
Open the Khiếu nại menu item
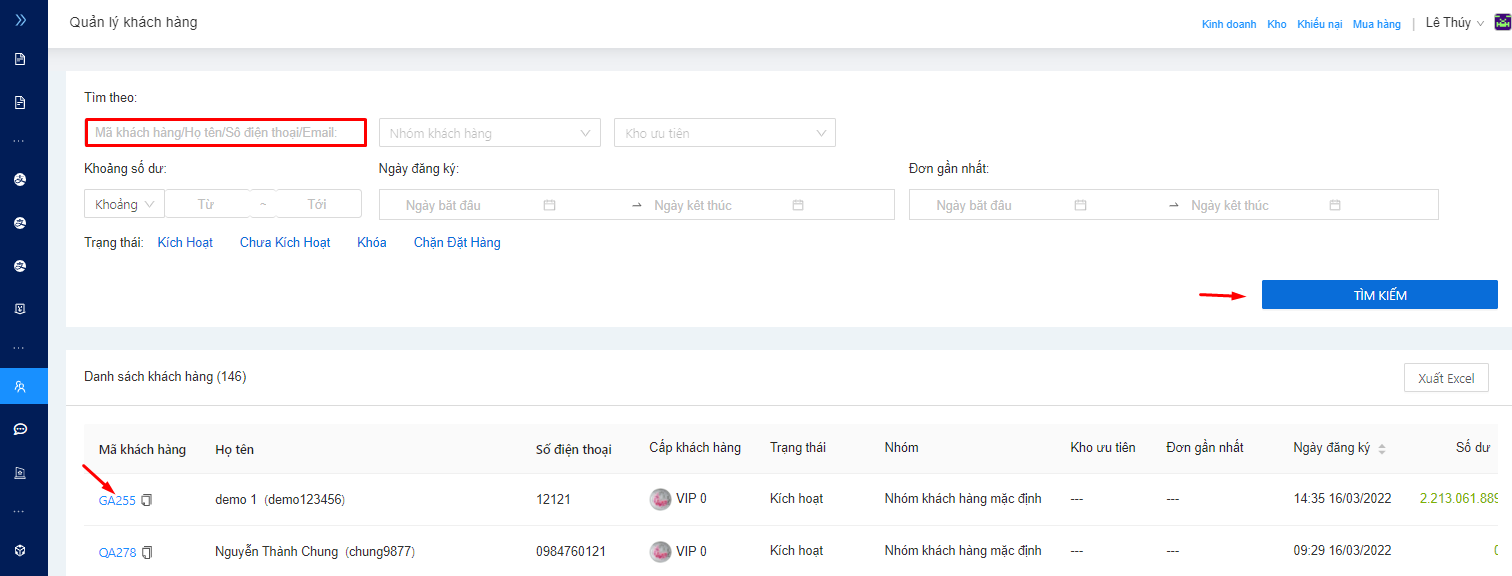1319,24
